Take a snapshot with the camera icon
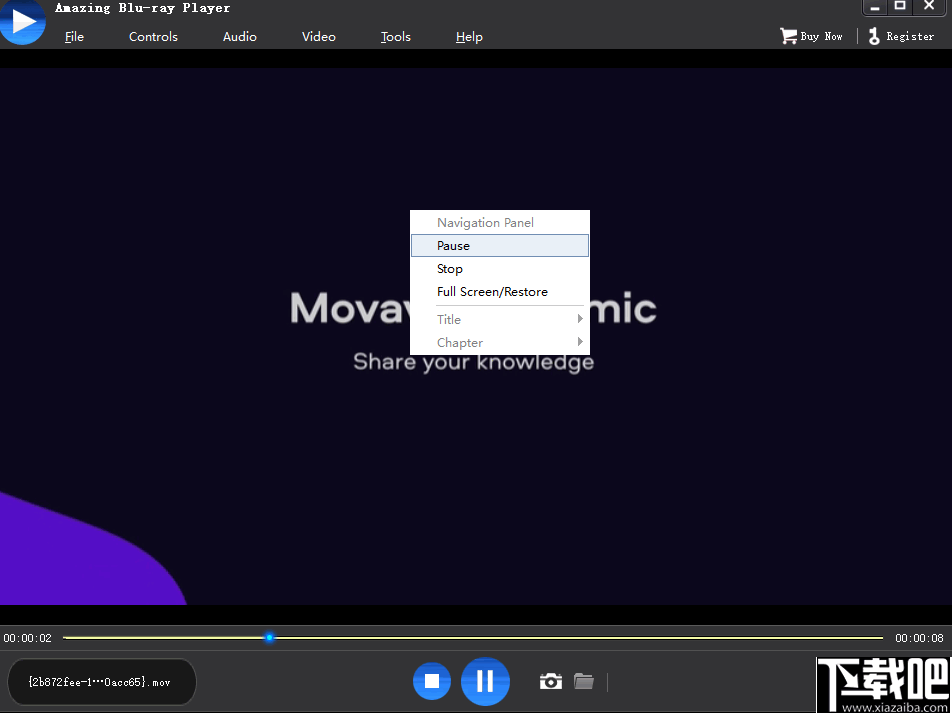 [550, 681]
